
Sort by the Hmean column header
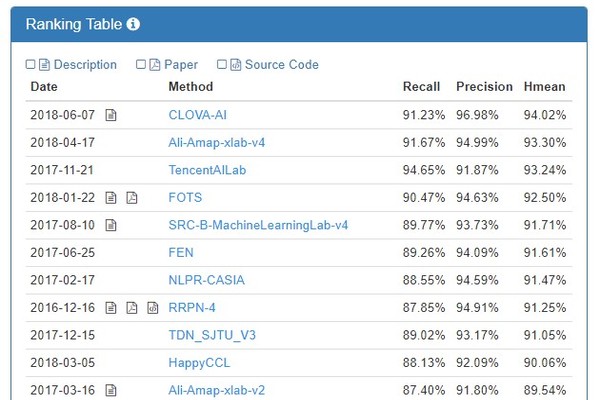click(x=544, y=87)
